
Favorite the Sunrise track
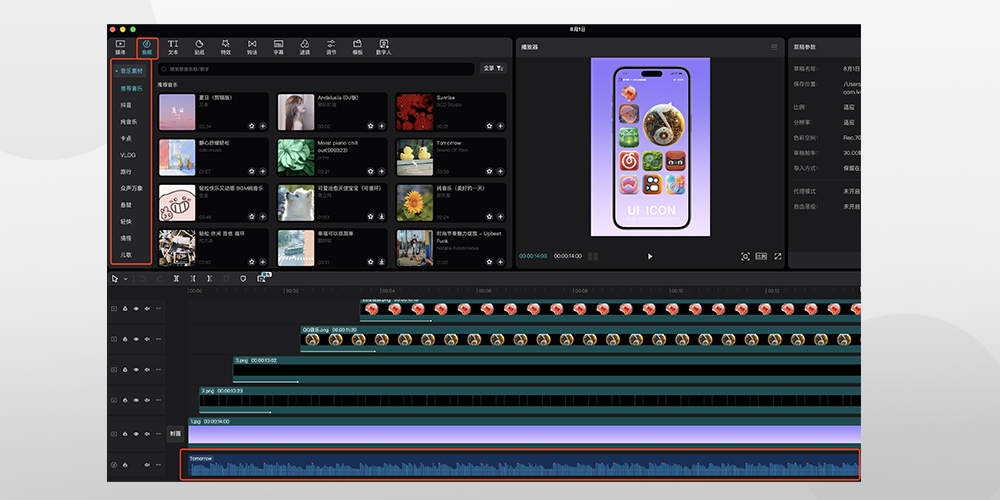pyautogui.click(x=489, y=126)
